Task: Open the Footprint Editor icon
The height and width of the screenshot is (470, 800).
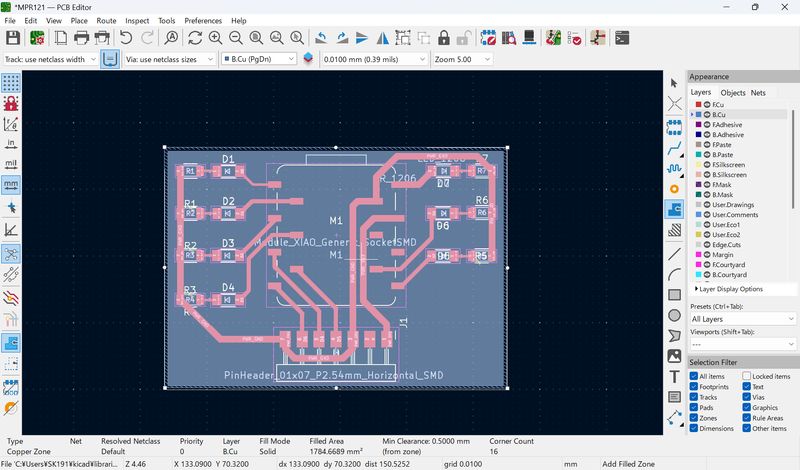Action: point(488,38)
